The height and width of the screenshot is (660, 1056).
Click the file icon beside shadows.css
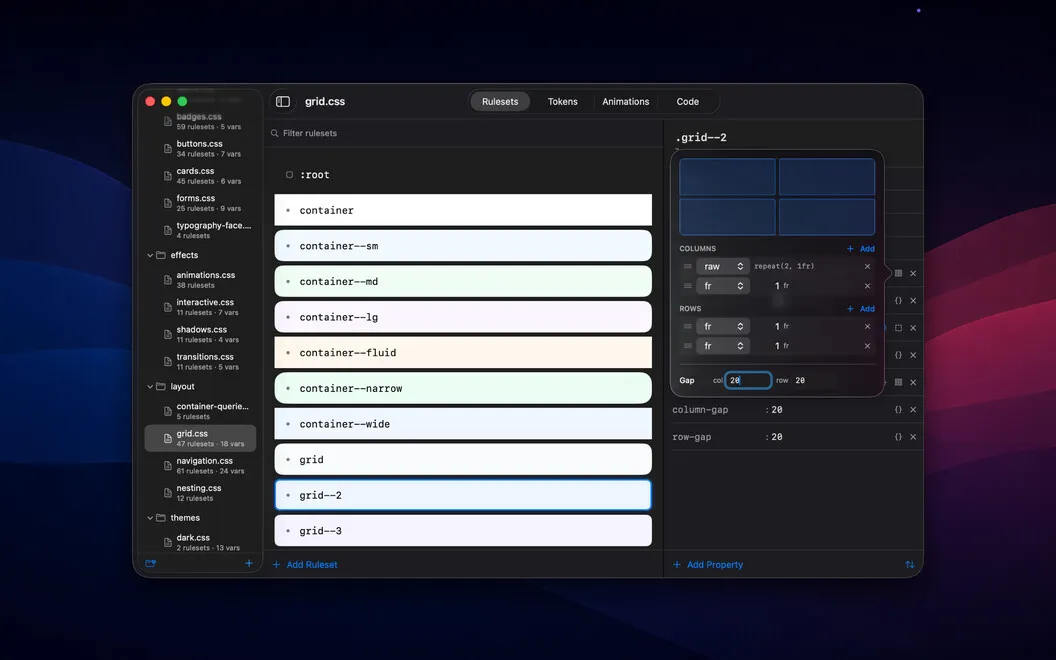pyautogui.click(x=168, y=335)
